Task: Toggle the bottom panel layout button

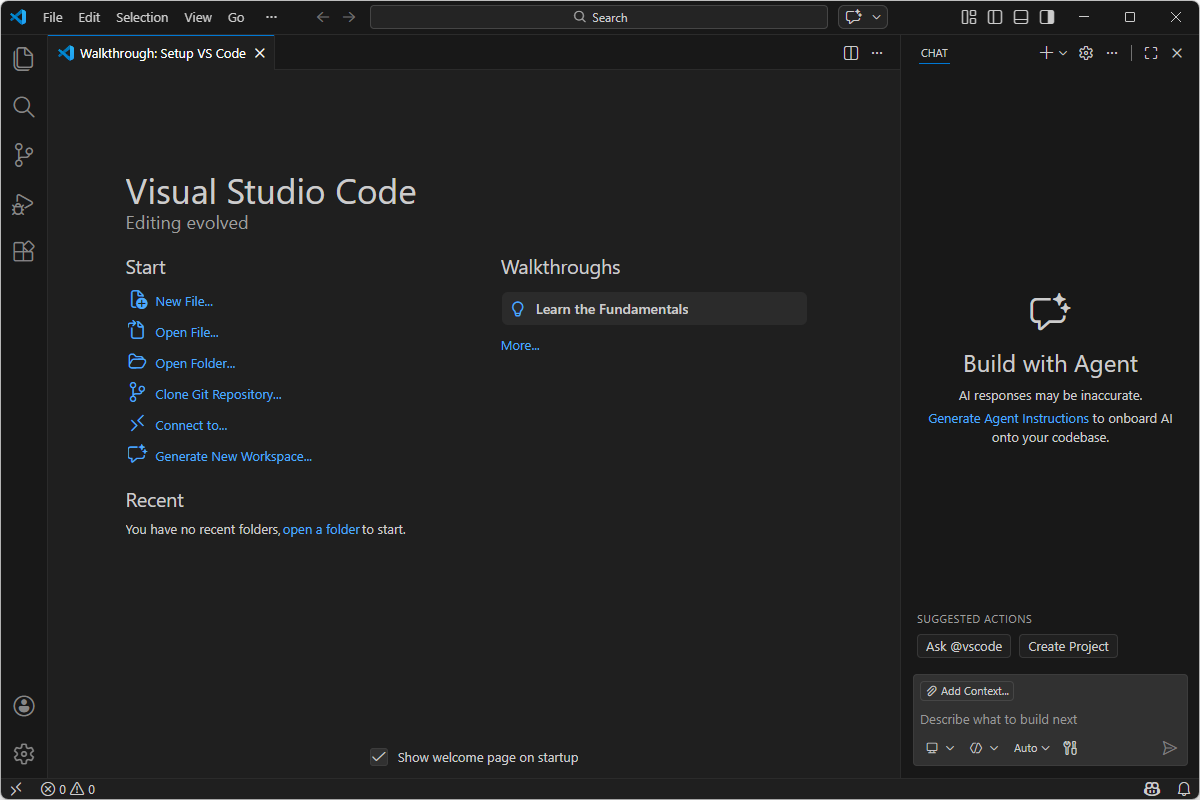Action: pos(1020,17)
